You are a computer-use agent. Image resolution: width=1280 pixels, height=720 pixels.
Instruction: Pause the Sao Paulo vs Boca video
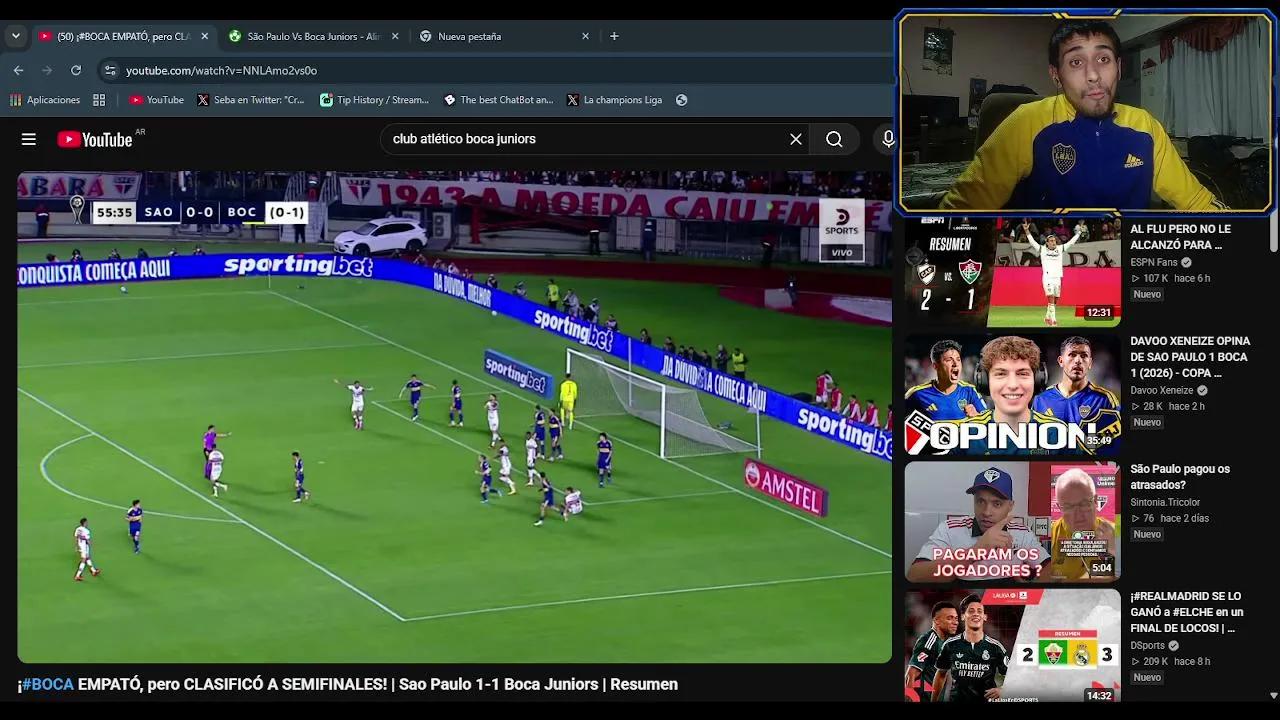(454, 417)
